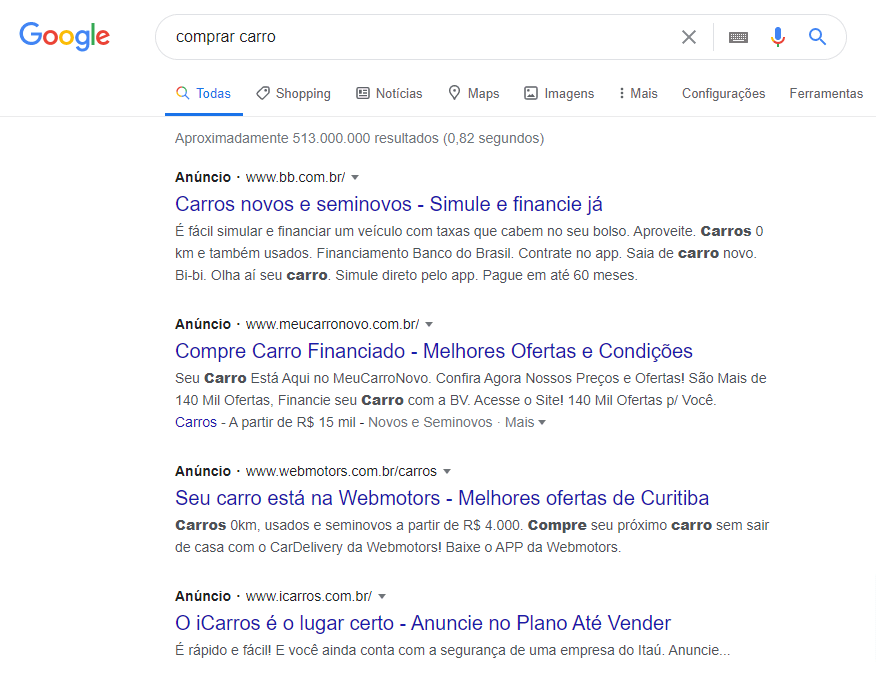Open the virtual keyboard icon

(x=738, y=36)
